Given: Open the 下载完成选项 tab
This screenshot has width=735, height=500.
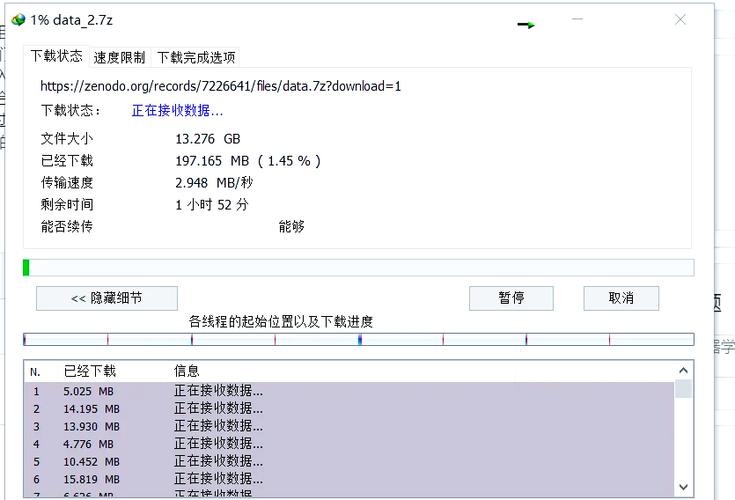Looking at the screenshot, I should pos(196,58).
